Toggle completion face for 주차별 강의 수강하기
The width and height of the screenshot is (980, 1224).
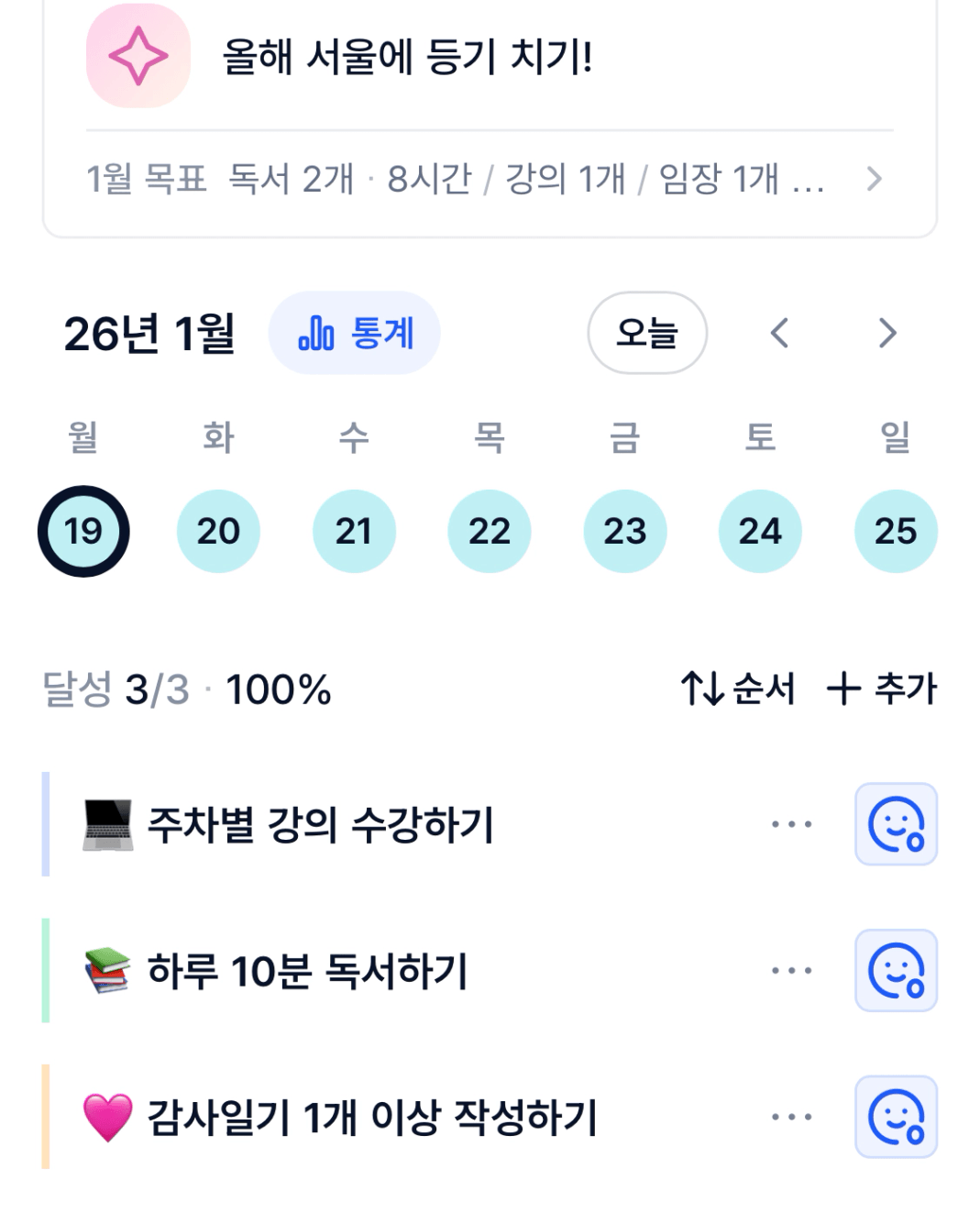[896, 824]
